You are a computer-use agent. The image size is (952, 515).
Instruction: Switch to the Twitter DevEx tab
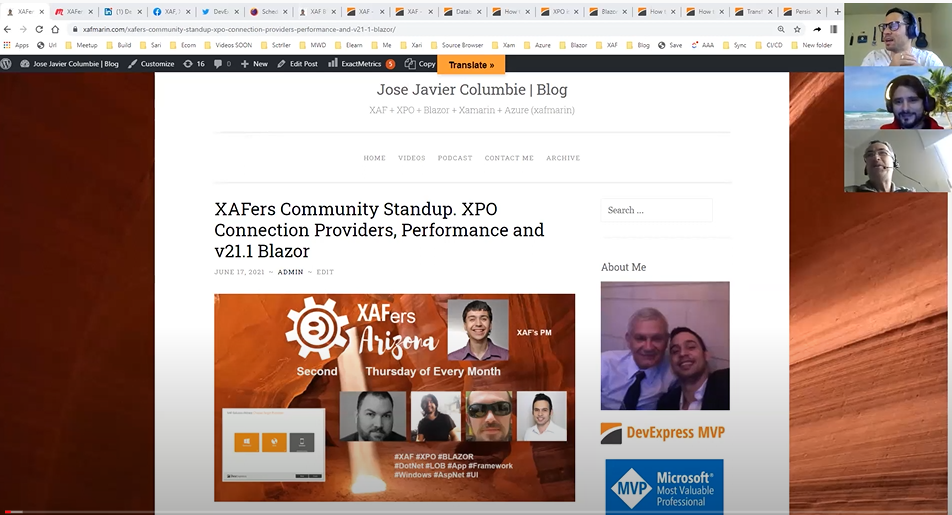pyautogui.click(x=219, y=12)
